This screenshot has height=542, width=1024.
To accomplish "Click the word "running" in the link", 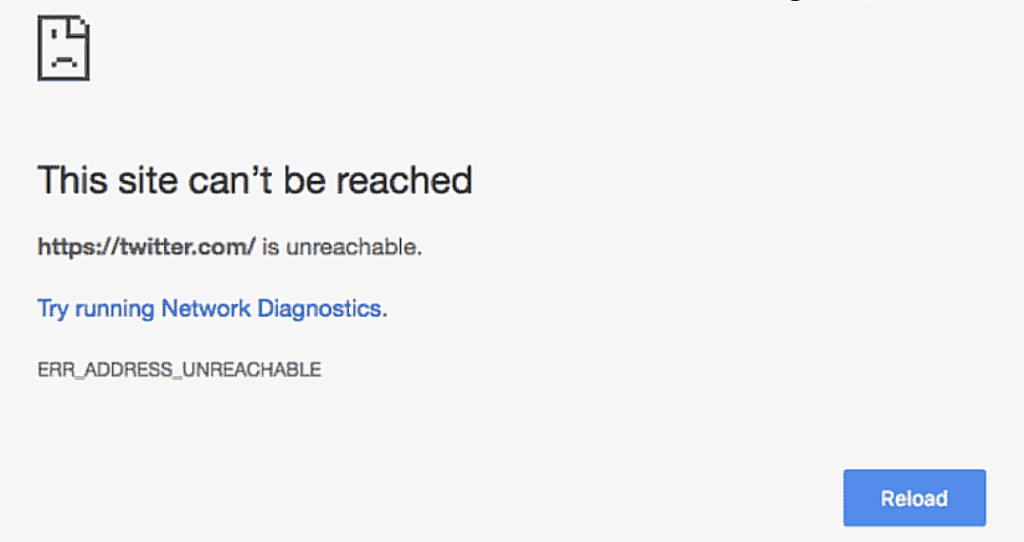I will pos(114,308).
